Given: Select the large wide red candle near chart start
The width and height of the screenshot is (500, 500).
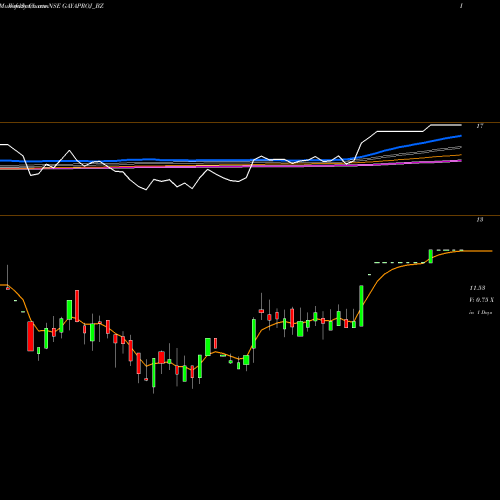Looking at the screenshot, I should 30,336.
